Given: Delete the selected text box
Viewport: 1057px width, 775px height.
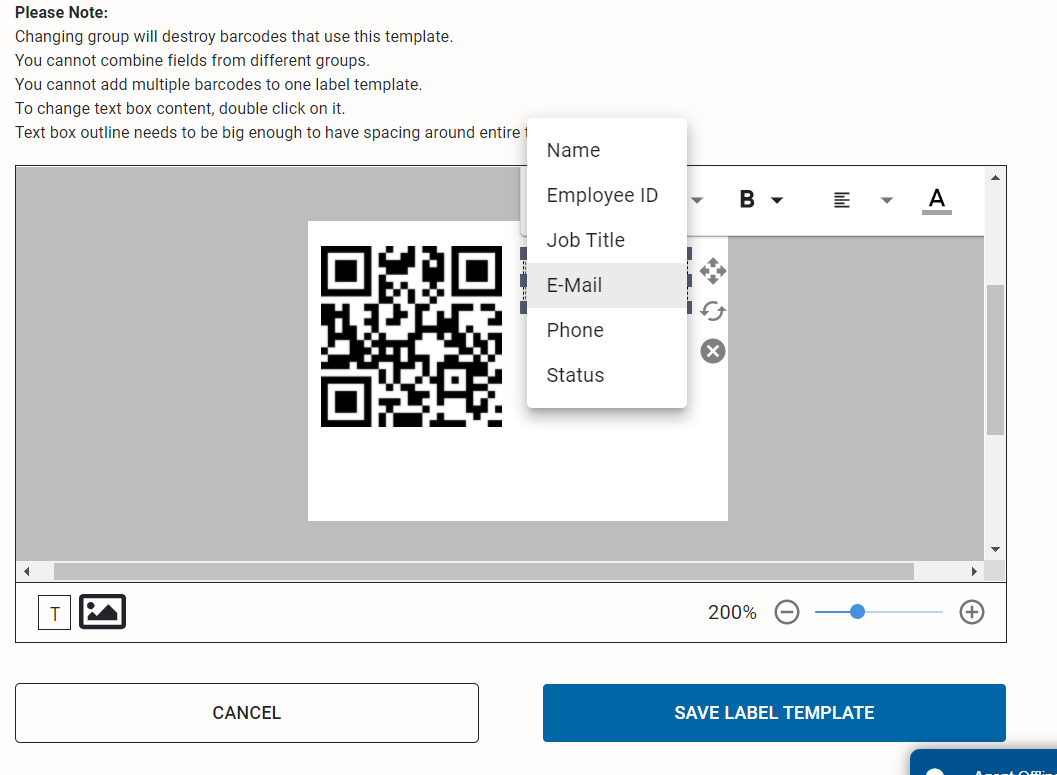Looking at the screenshot, I should point(713,351).
